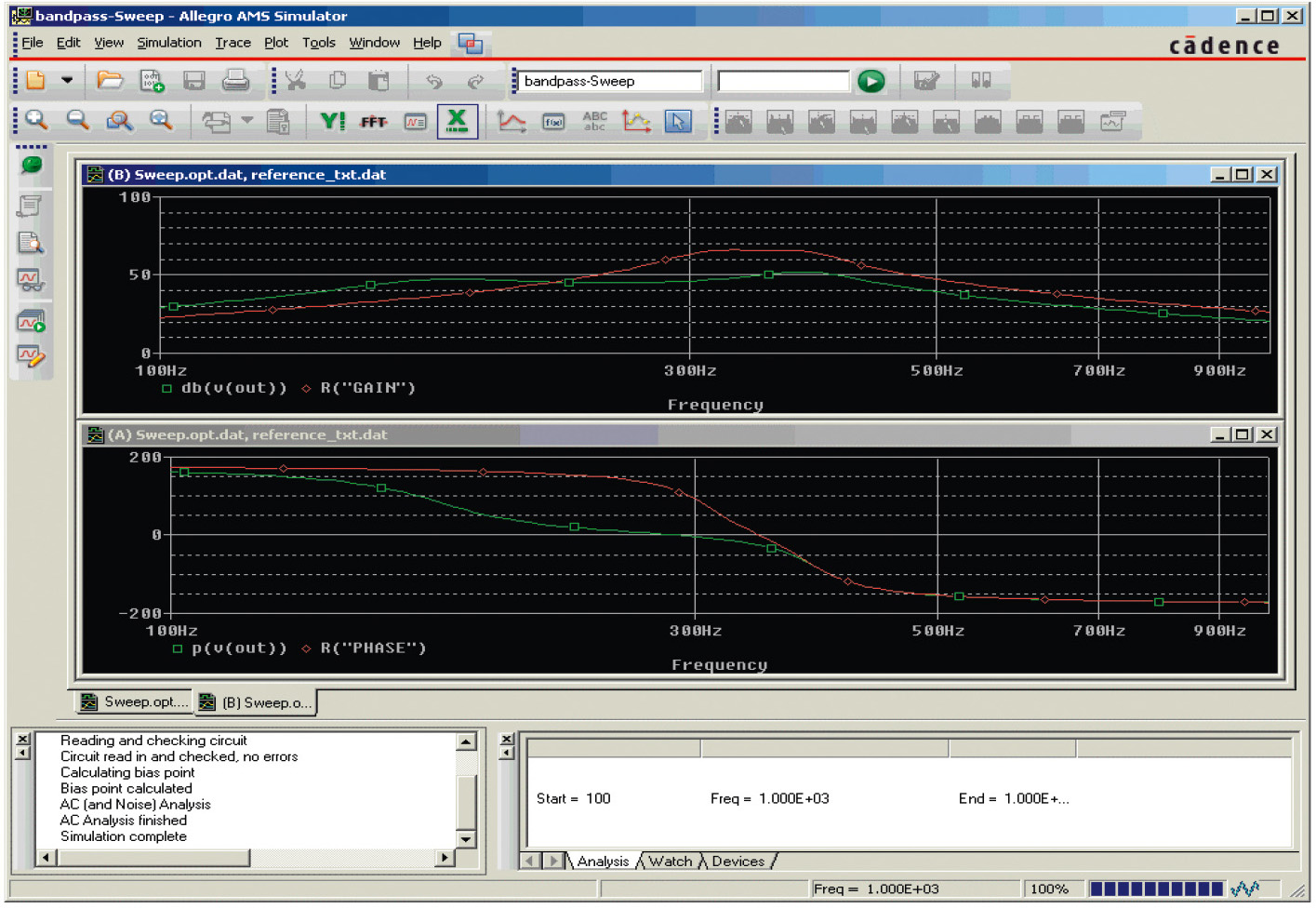Open the View menu
This screenshot has width=1316, height=908.
pyautogui.click(x=109, y=43)
